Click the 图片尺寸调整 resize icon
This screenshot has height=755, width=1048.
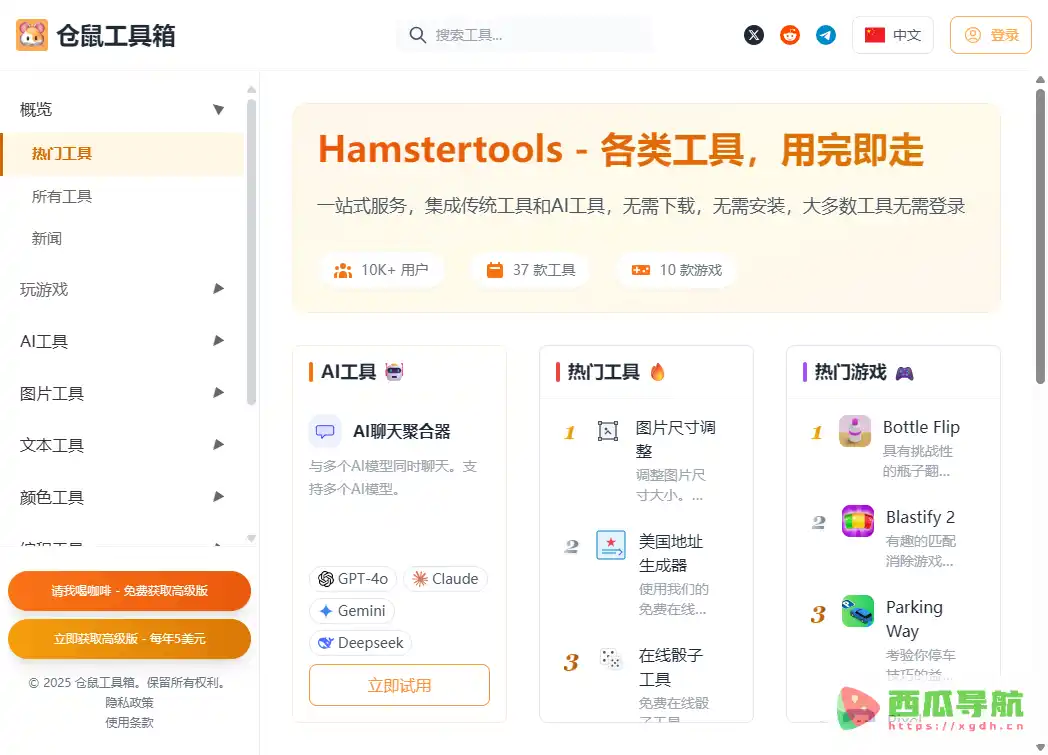[x=608, y=431]
